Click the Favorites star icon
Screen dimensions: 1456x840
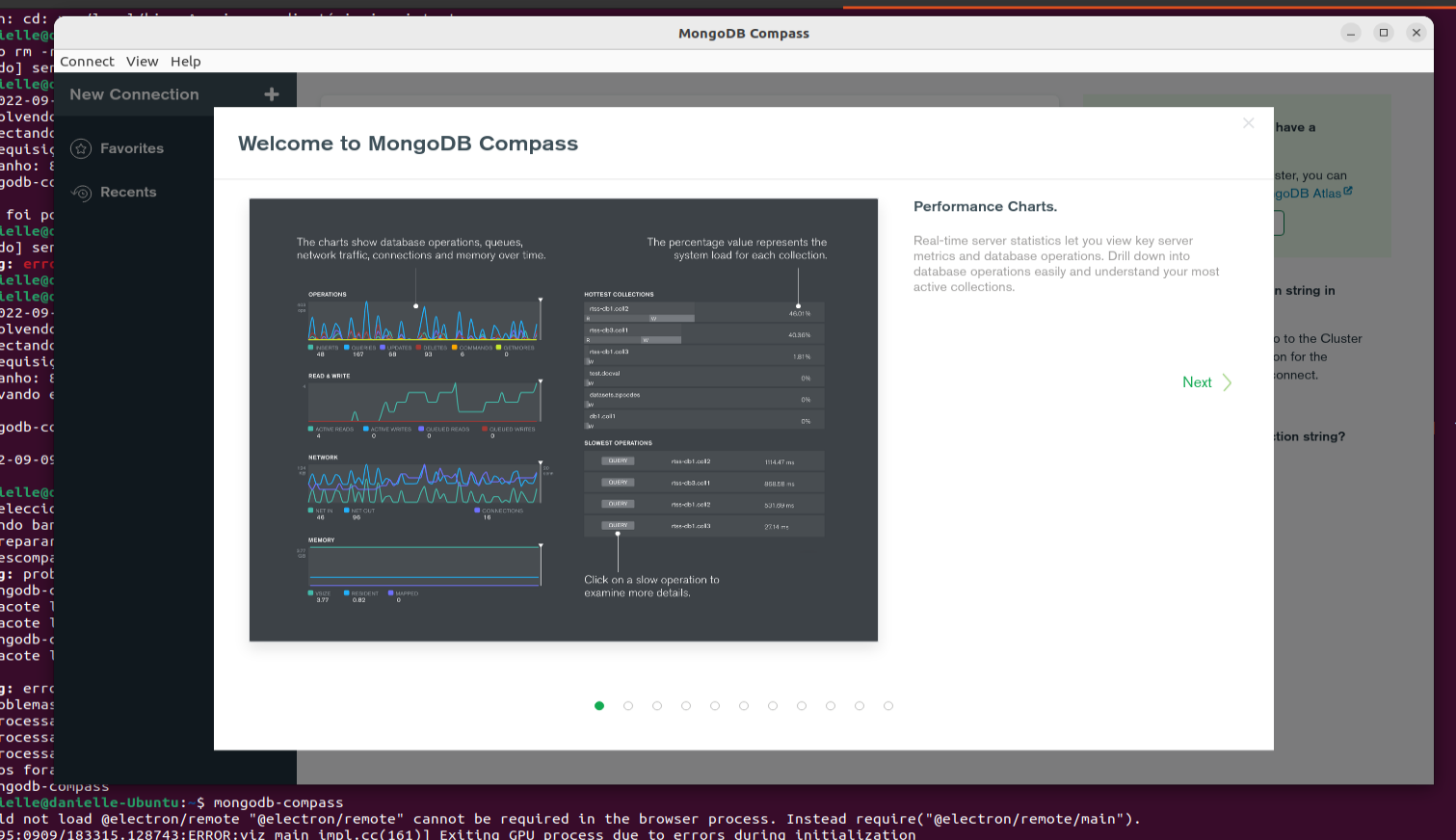pos(81,149)
